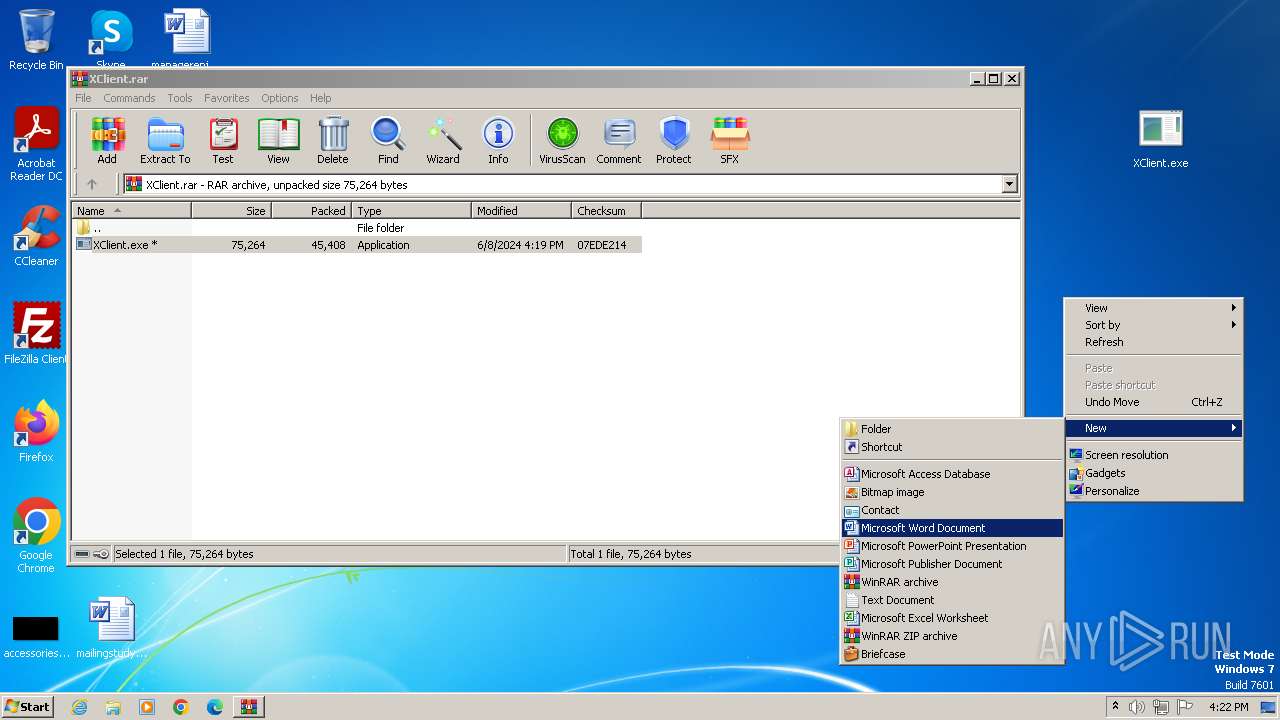Run VirusScan green bug icon
The height and width of the screenshot is (720, 1280).
pyautogui.click(x=562, y=141)
